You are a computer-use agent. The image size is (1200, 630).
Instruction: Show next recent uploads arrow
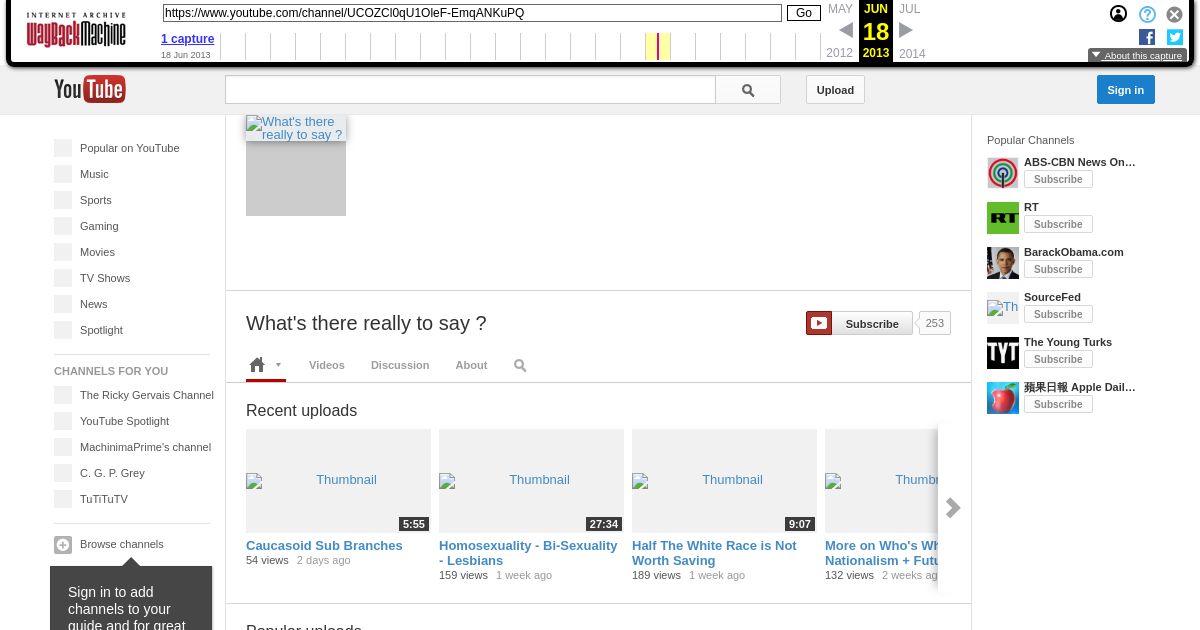(x=953, y=508)
